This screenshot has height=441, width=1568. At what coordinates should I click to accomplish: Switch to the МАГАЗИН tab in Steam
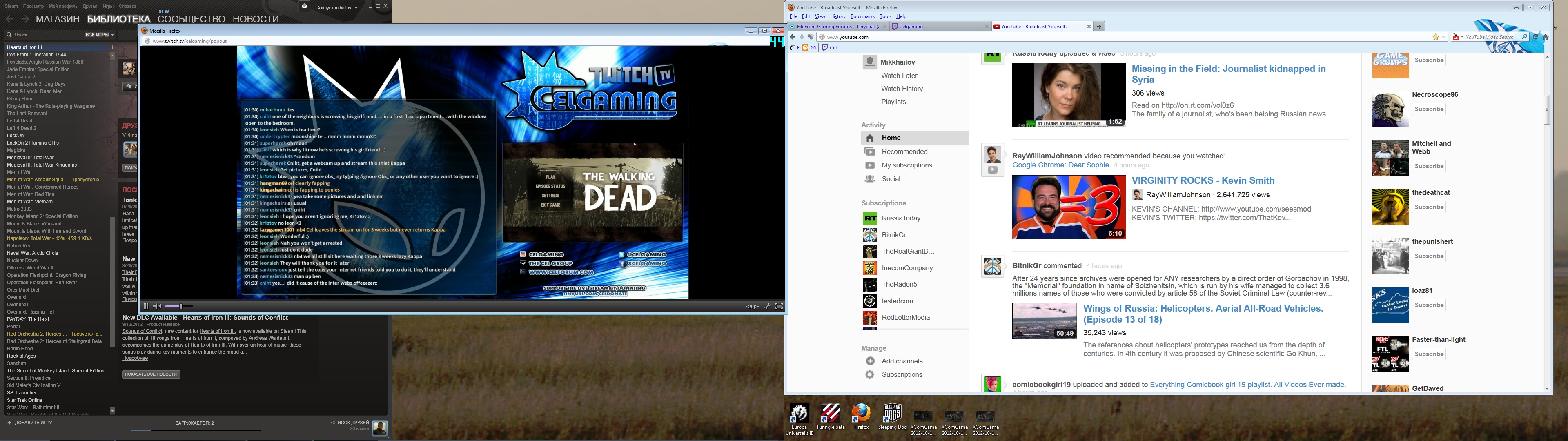coord(58,20)
